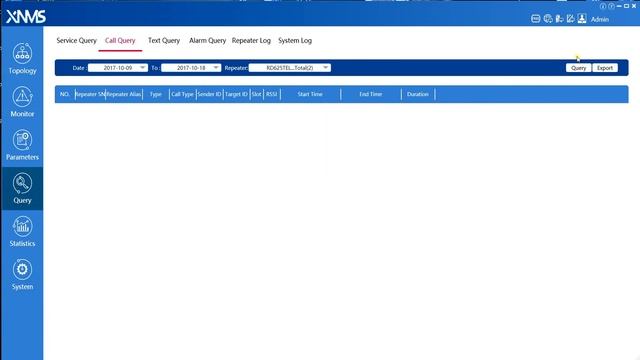Click the Admin user avatar icon
Viewport: 640px width, 360px height.
point(582,19)
